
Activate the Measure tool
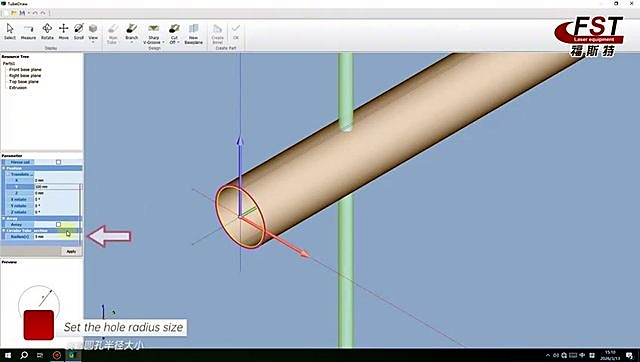point(28,32)
